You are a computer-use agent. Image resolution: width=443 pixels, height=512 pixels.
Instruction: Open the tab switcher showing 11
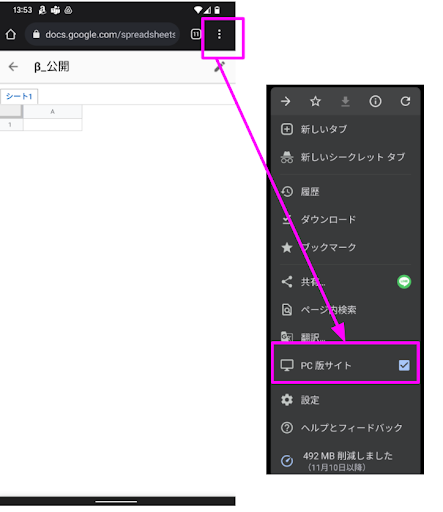click(196, 34)
